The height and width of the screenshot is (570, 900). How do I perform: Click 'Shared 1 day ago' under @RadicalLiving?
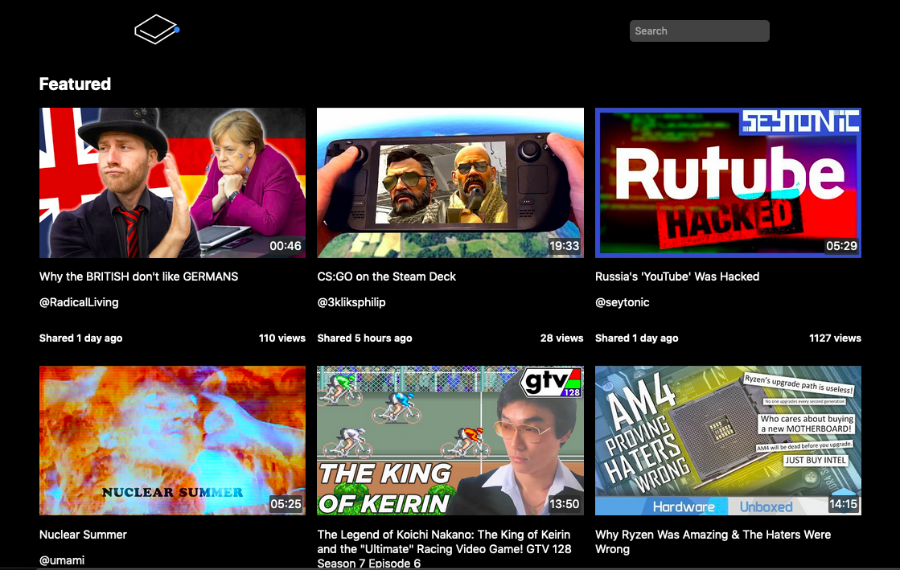point(80,338)
